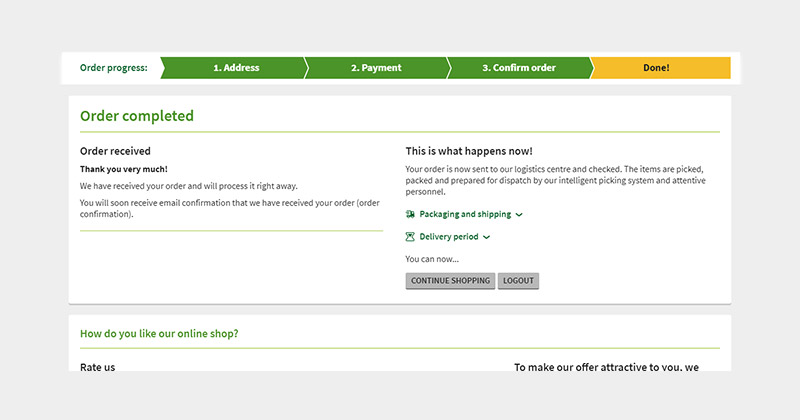The width and height of the screenshot is (800, 420).
Task: Click the Order completed heading
Action: click(x=137, y=116)
